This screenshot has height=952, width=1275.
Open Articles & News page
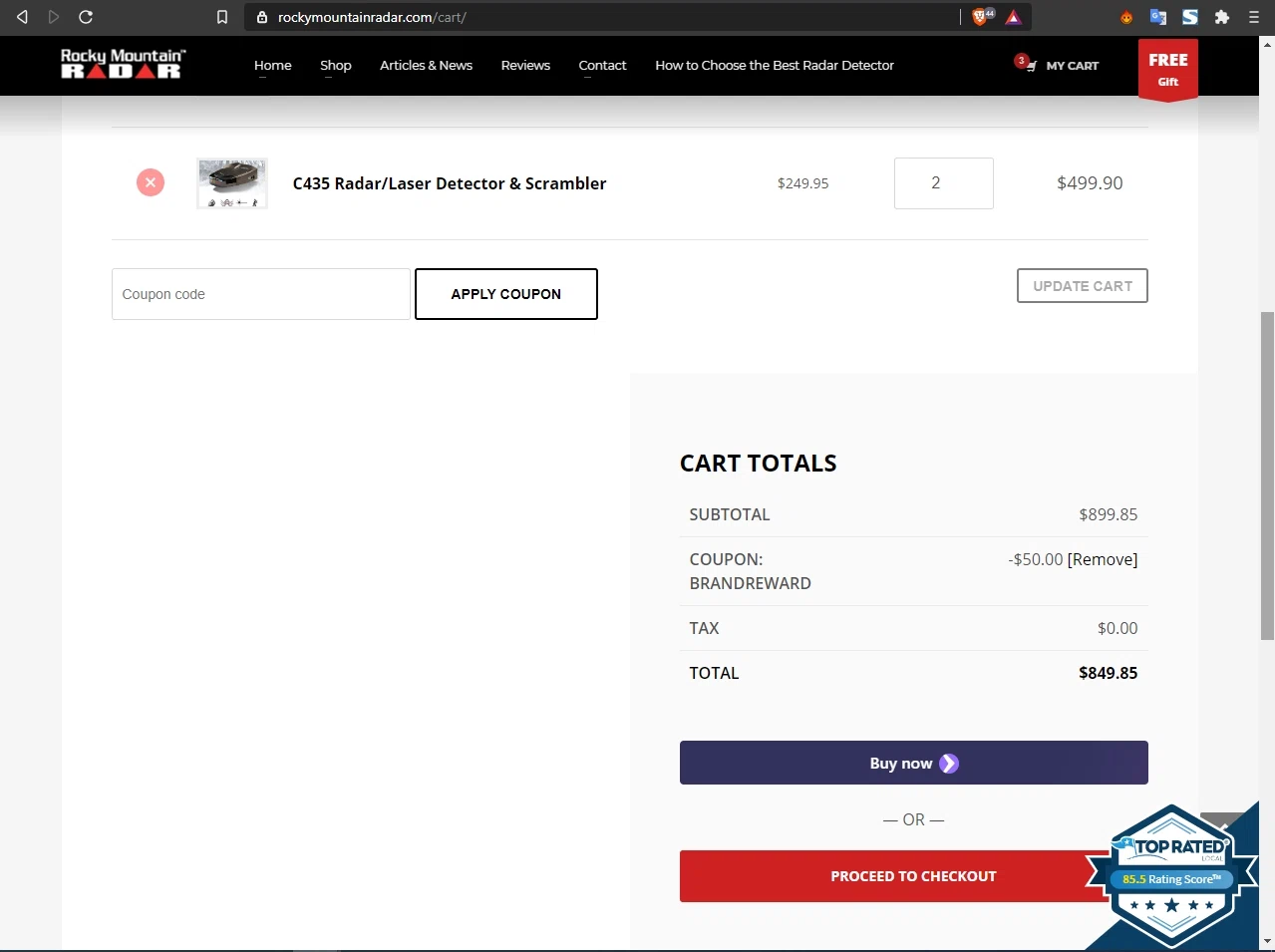(x=426, y=65)
